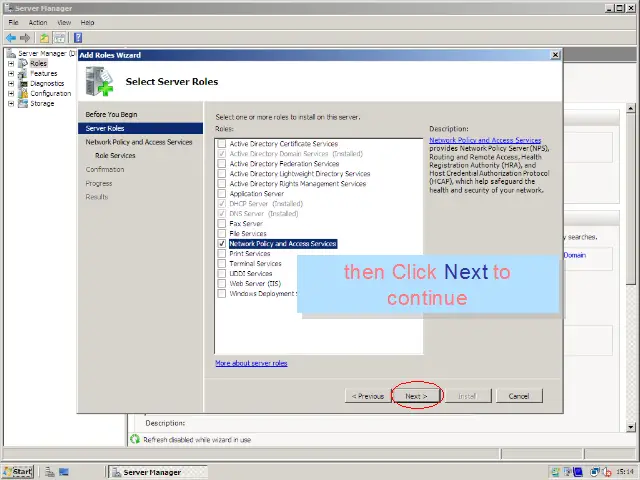Click the Forward arrow toolbar icon
640x480 pixels.
[x=25, y=38]
